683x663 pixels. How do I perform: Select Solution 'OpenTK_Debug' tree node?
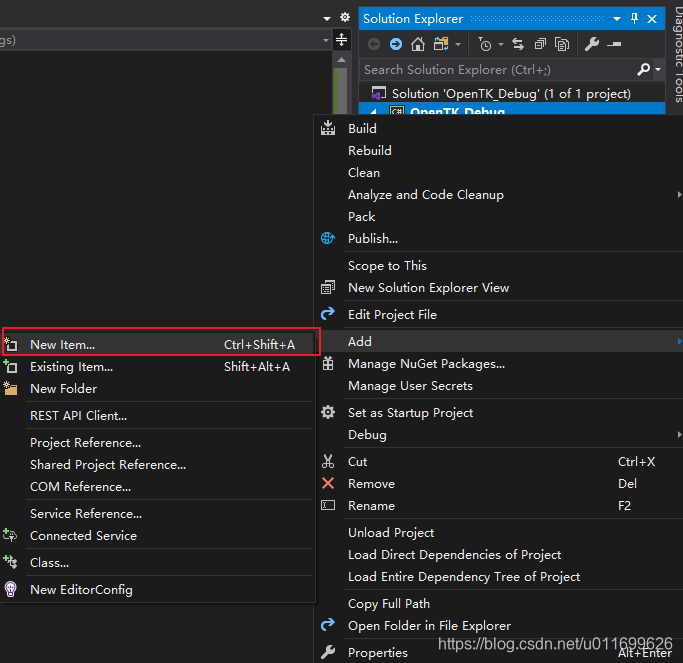511,94
